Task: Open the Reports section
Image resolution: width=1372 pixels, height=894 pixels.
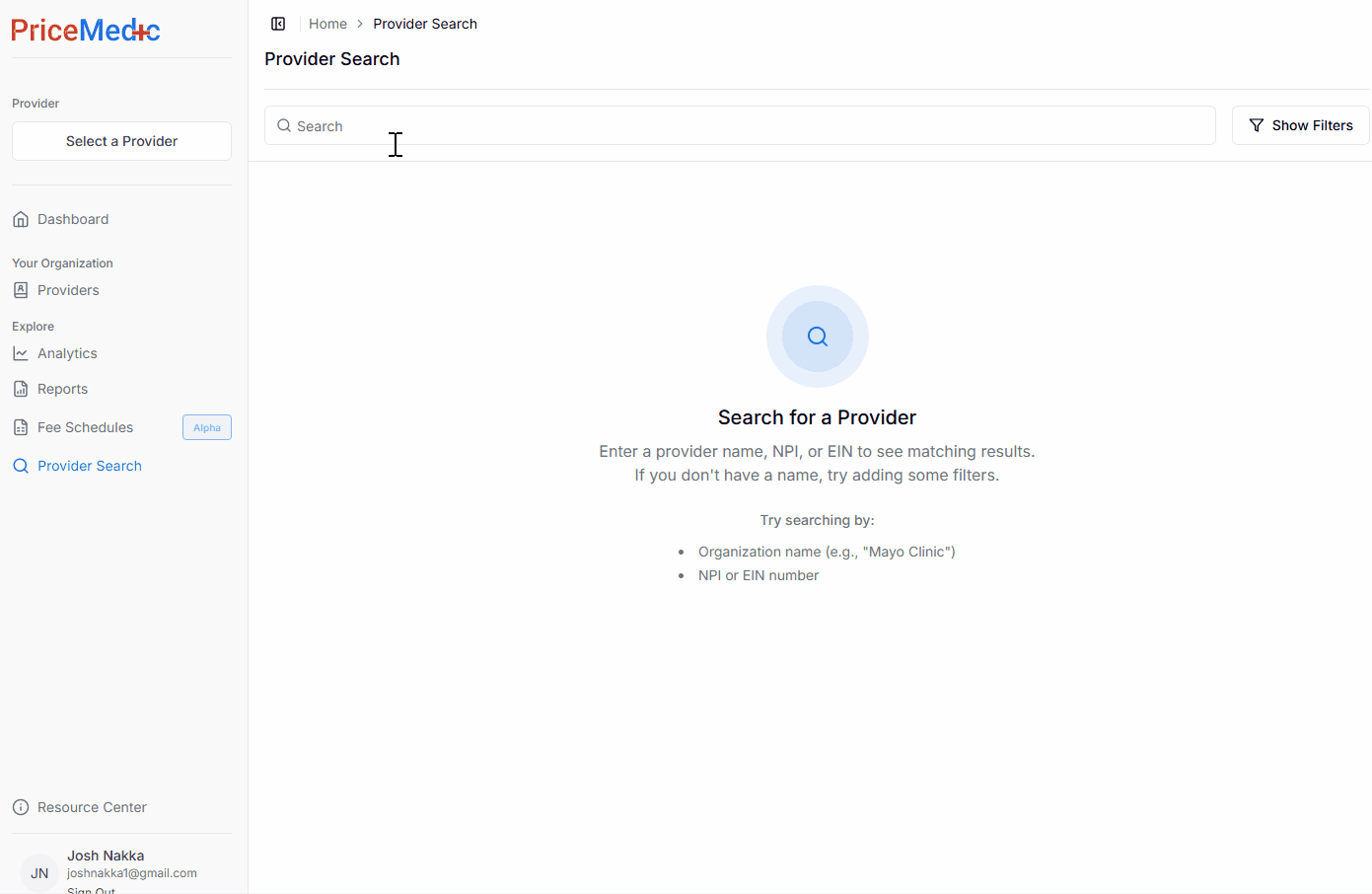Action: tap(62, 389)
